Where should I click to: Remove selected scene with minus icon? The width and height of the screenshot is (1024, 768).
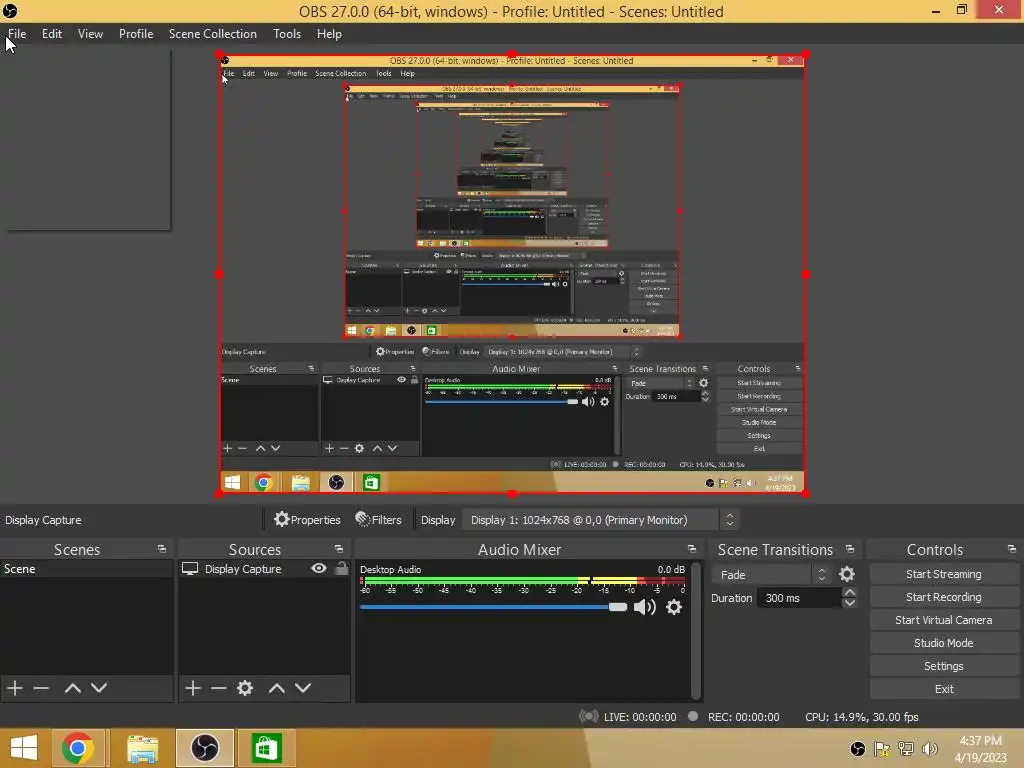coord(41,688)
